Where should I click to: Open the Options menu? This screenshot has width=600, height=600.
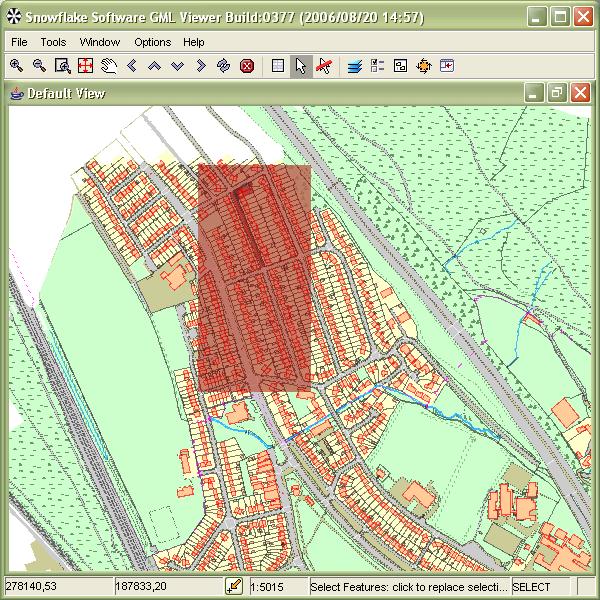(x=152, y=42)
